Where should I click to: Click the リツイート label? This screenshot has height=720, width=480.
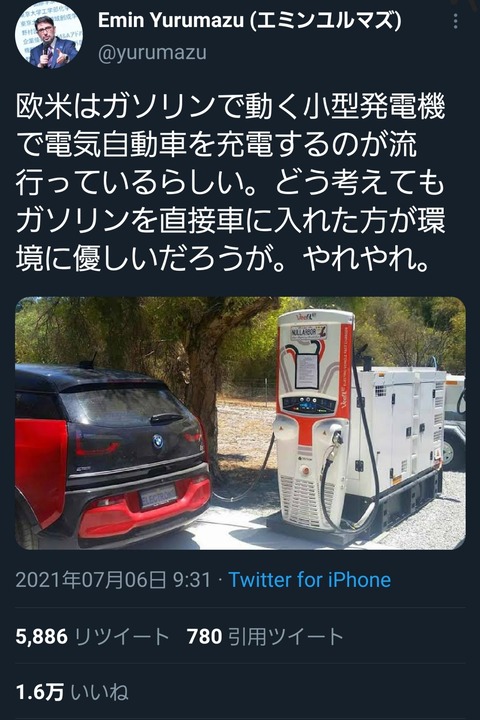coord(122,637)
